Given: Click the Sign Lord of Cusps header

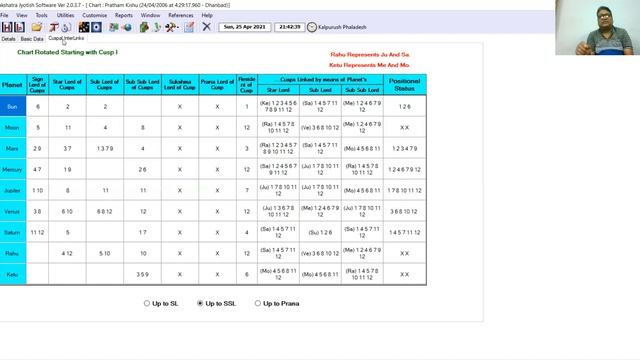Looking at the screenshot, I should point(38,85).
